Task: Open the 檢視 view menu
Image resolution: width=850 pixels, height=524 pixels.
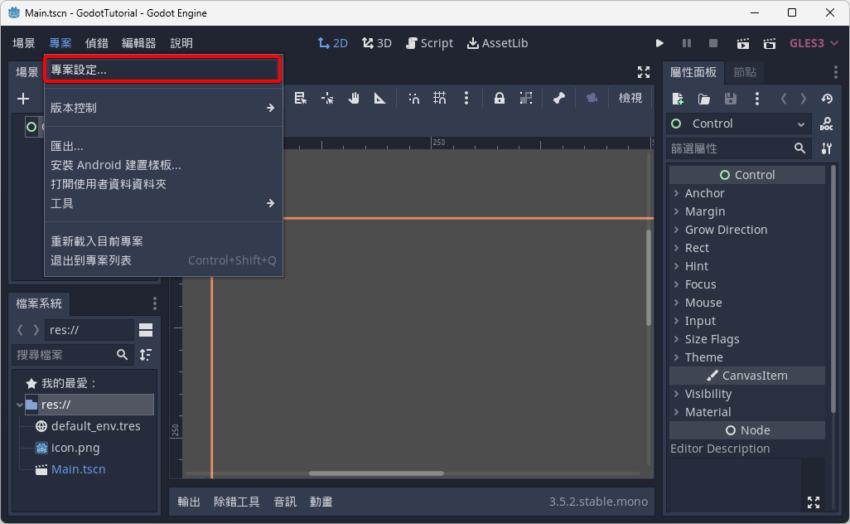Action: (x=630, y=98)
